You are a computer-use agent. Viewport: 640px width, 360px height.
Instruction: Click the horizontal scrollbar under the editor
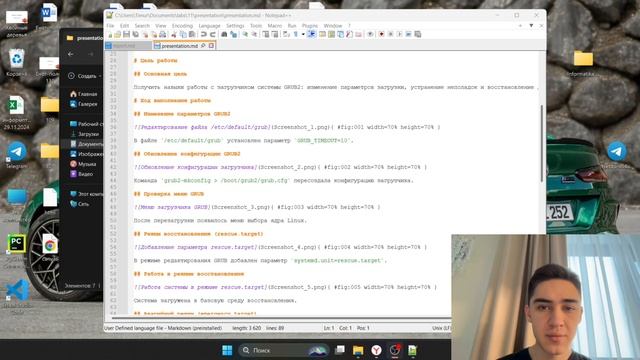(x=282, y=318)
